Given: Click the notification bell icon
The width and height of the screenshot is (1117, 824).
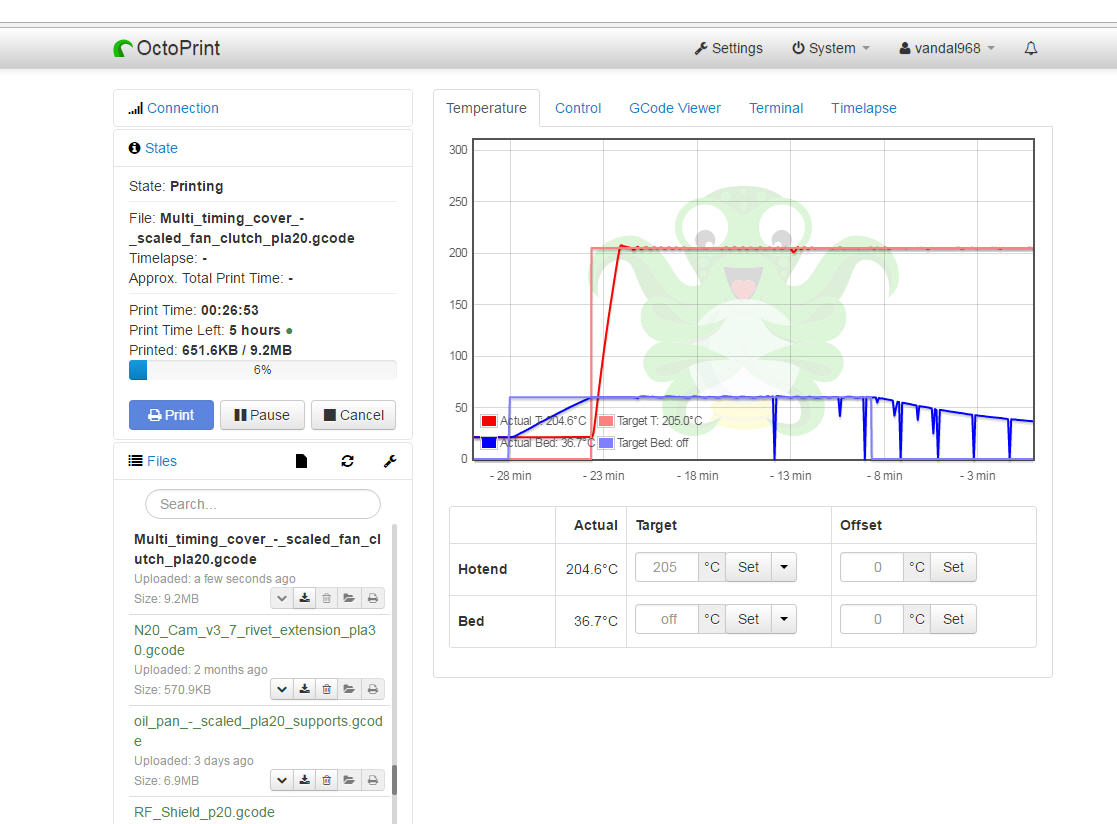Looking at the screenshot, I should tap(1031, 48).
